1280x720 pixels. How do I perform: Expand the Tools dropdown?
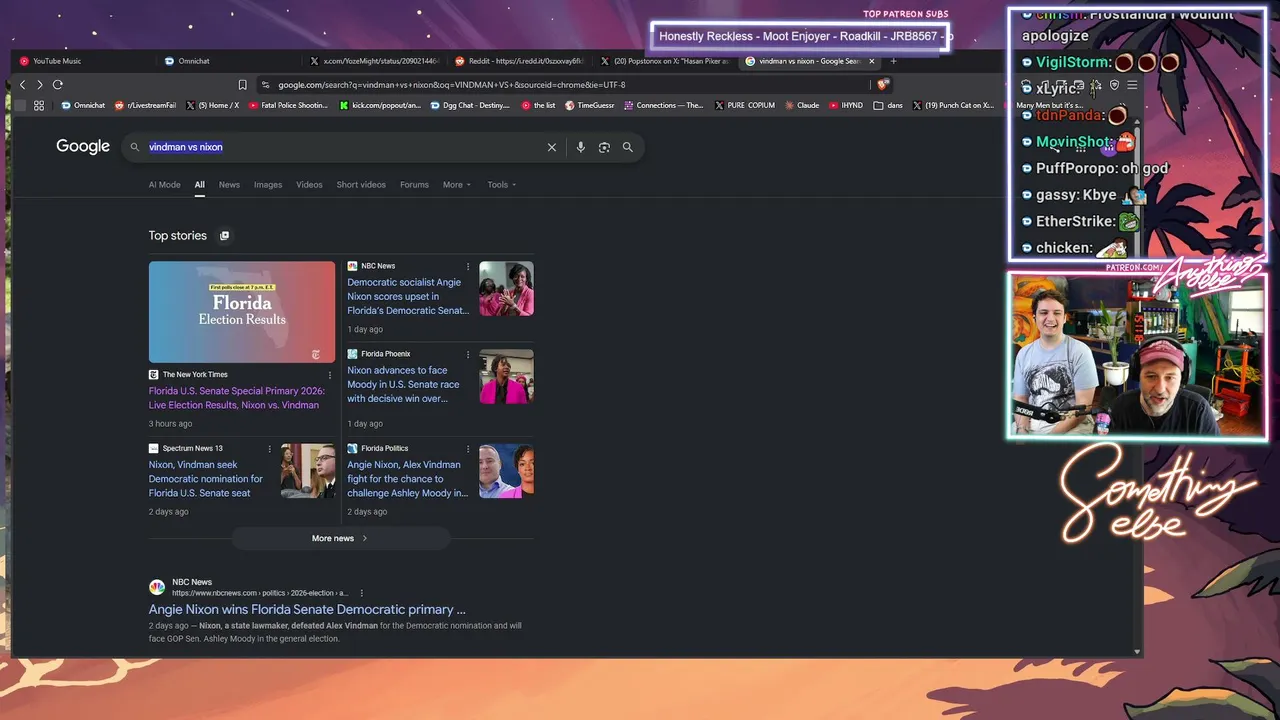pos(502,185)
